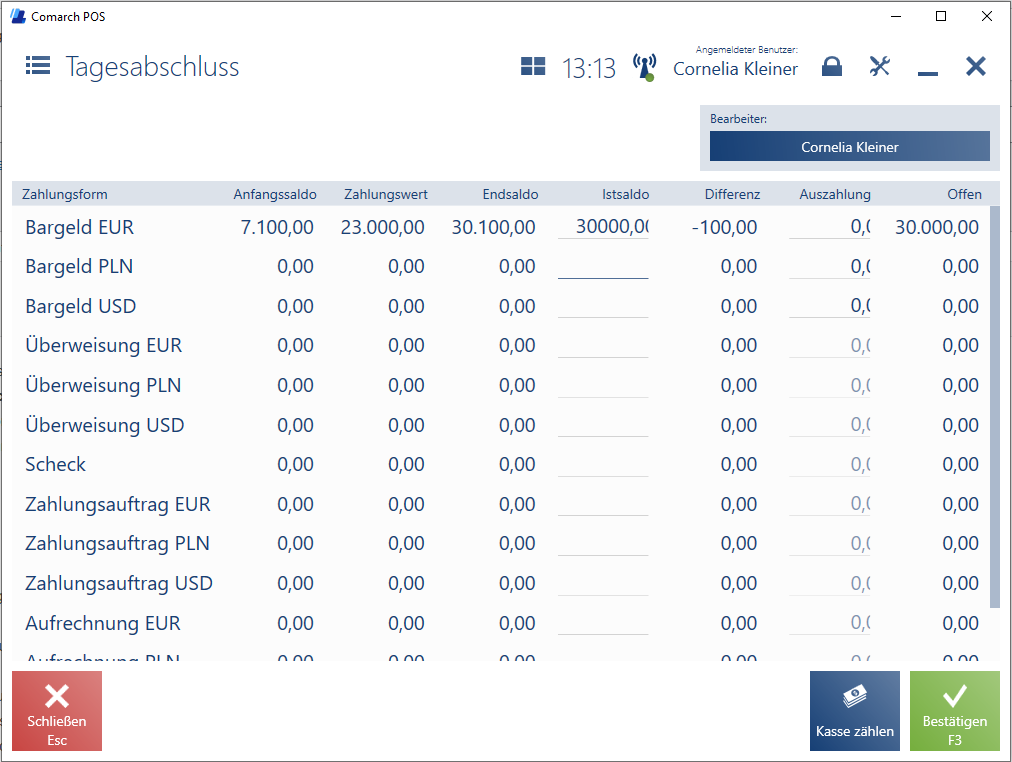The image size is (1012, 762).
Task: Click the Istsaldo column header
Action: tap(625, 194)
